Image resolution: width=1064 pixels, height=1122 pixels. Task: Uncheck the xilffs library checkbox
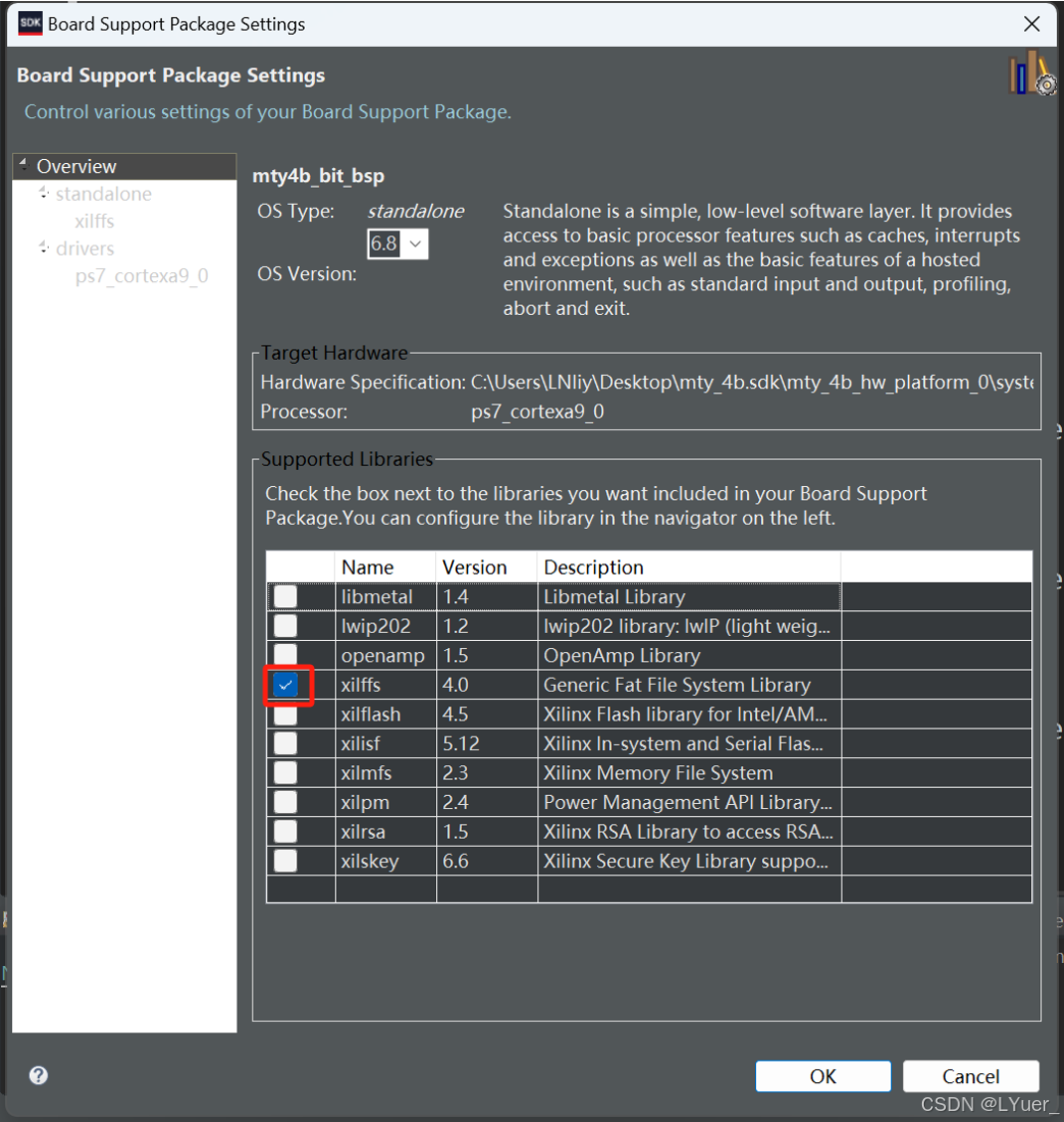click(x=285, y=685)
